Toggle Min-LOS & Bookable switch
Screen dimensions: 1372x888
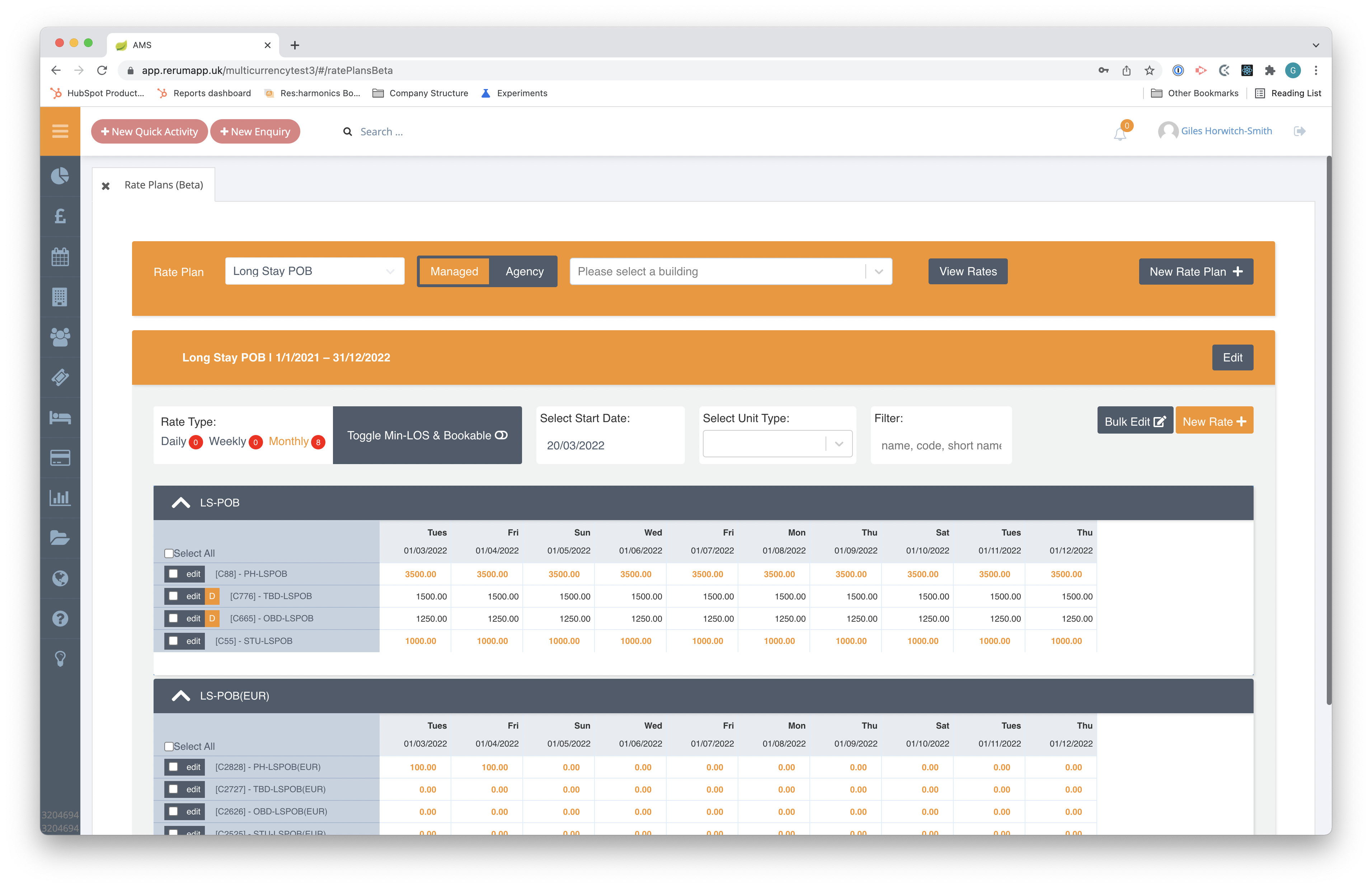427,435
